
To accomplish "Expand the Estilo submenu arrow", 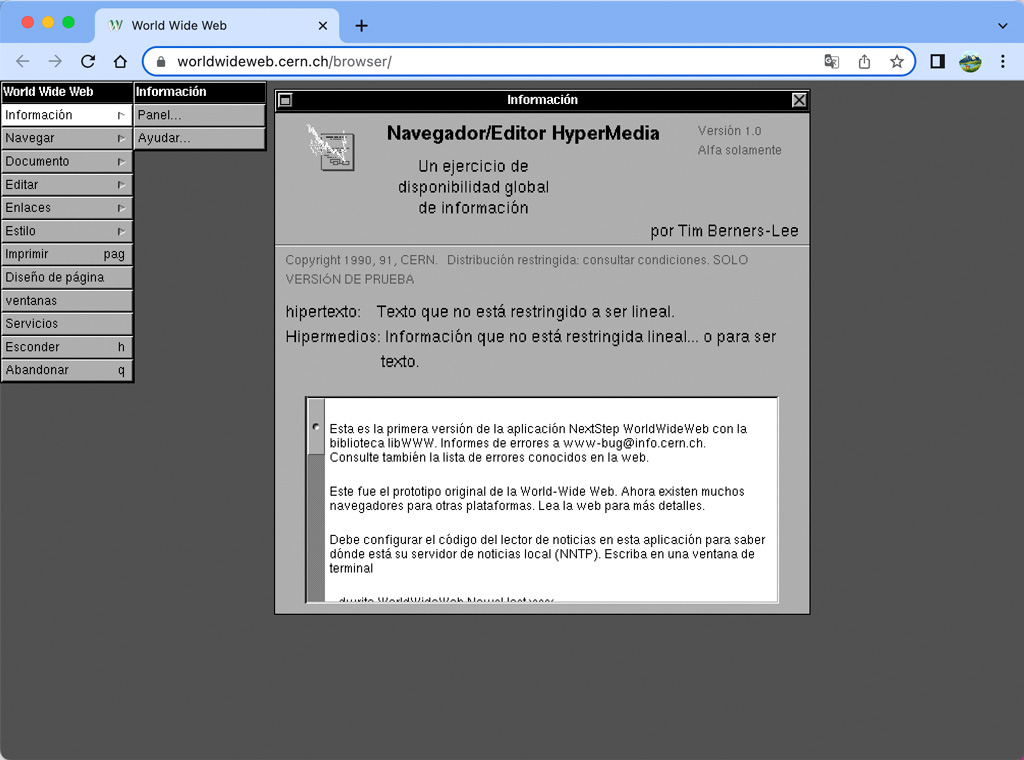I will point(121,231).
